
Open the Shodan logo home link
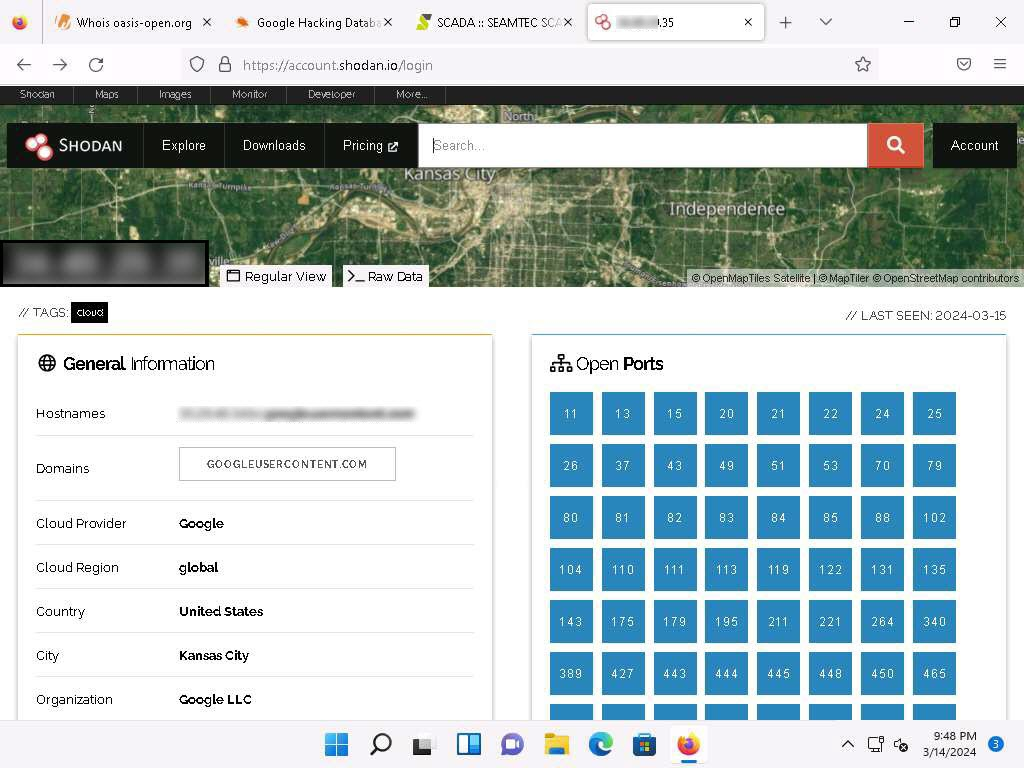pyautogui.click(x=74, y=146)
